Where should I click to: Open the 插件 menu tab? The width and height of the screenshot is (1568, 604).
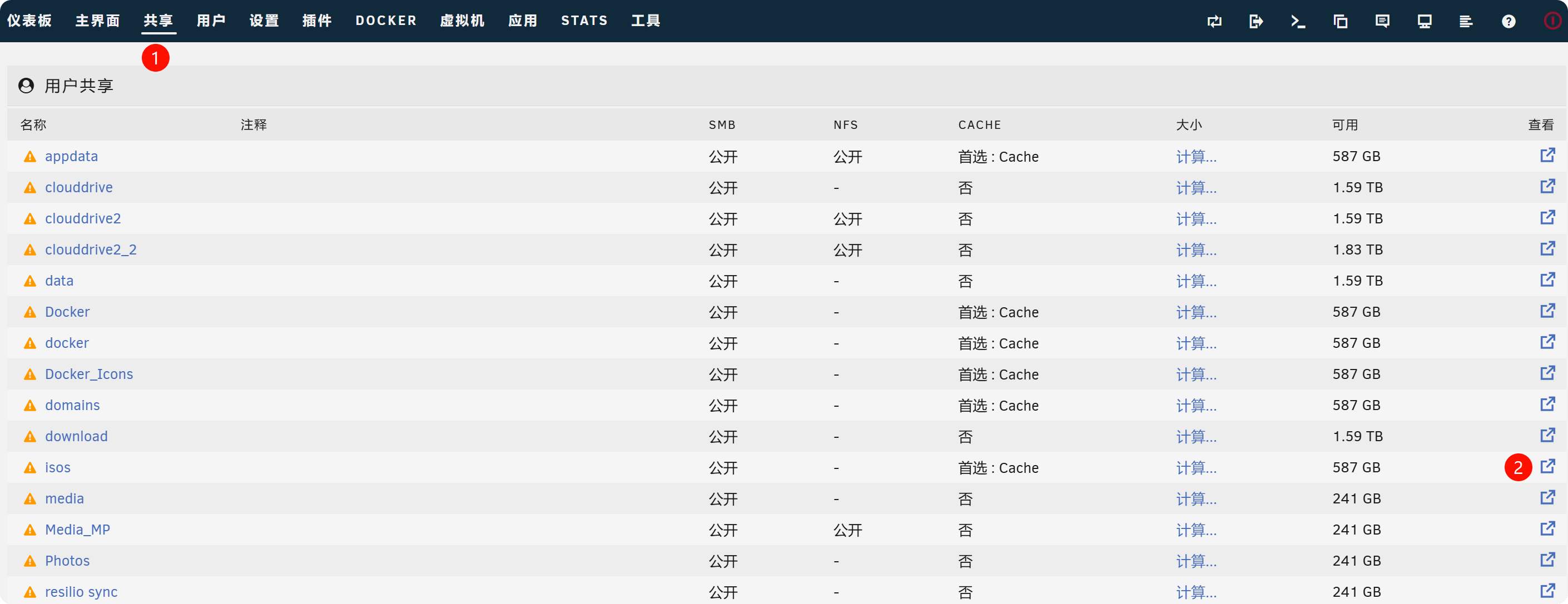pyautogui.click(x=317, y=21)
